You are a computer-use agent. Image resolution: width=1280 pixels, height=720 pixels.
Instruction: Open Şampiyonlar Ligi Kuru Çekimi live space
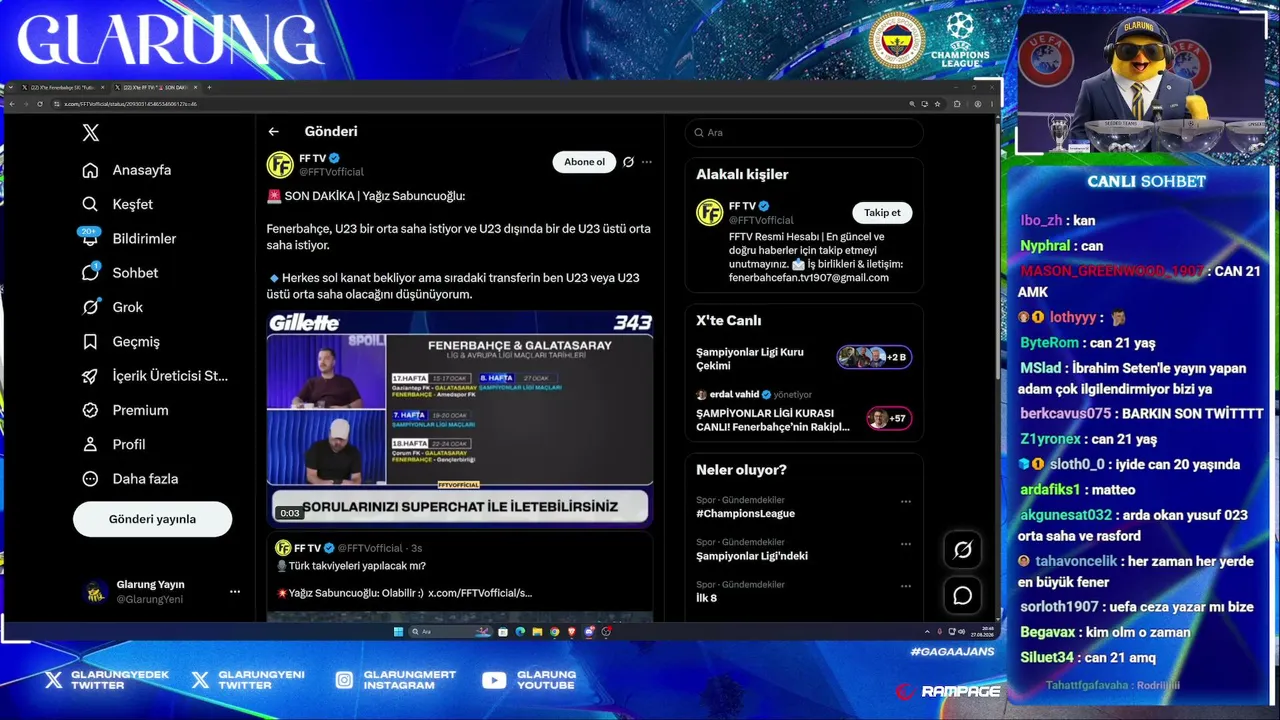(x=804, y=358)
